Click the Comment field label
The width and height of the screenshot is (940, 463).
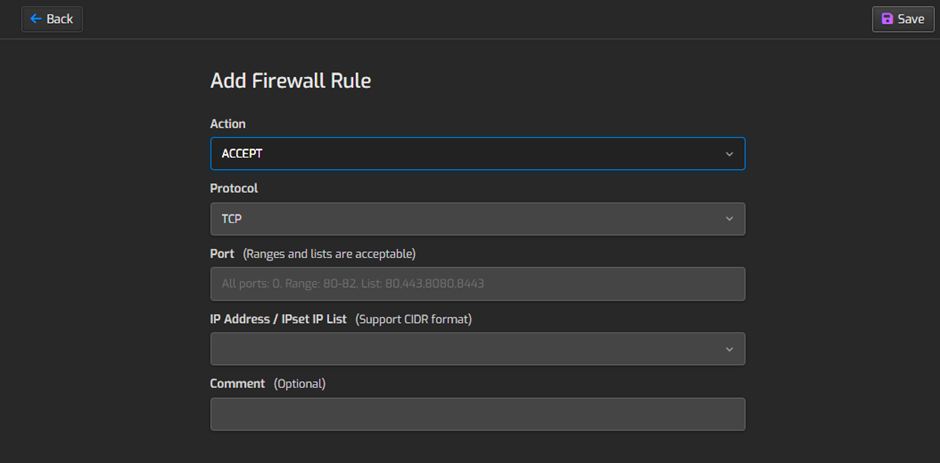(x=237, y=384)
